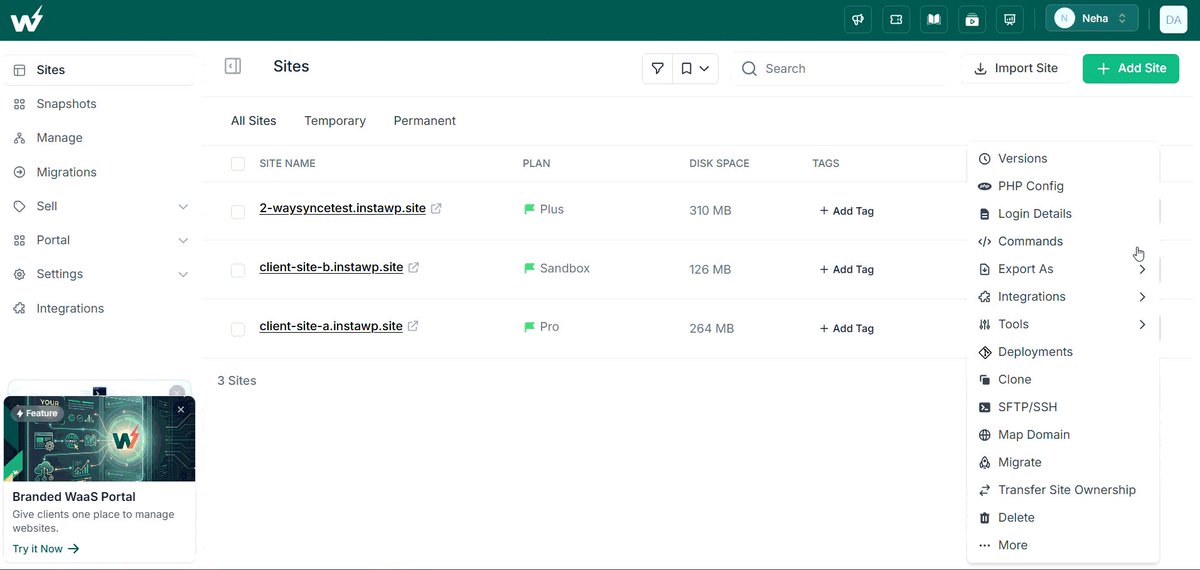Click the Manage sidebar icon
This screenshot has height=570, width=1200.
tap(20, 138)
